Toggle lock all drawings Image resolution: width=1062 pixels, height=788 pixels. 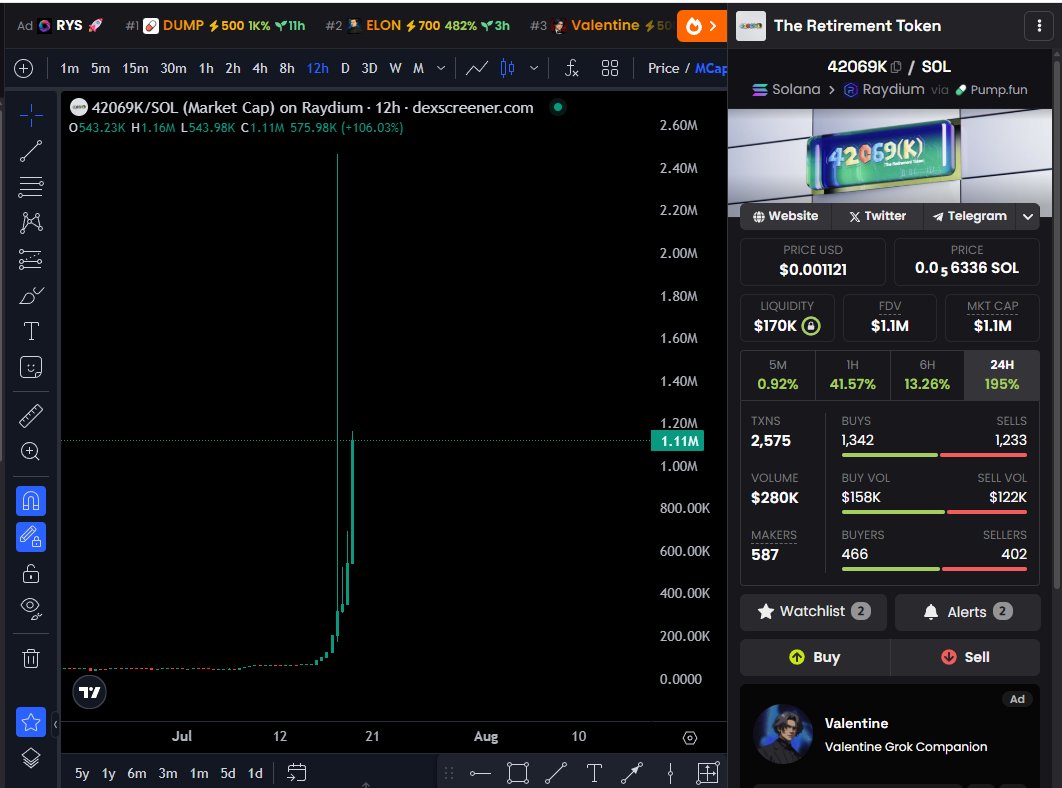30,574
